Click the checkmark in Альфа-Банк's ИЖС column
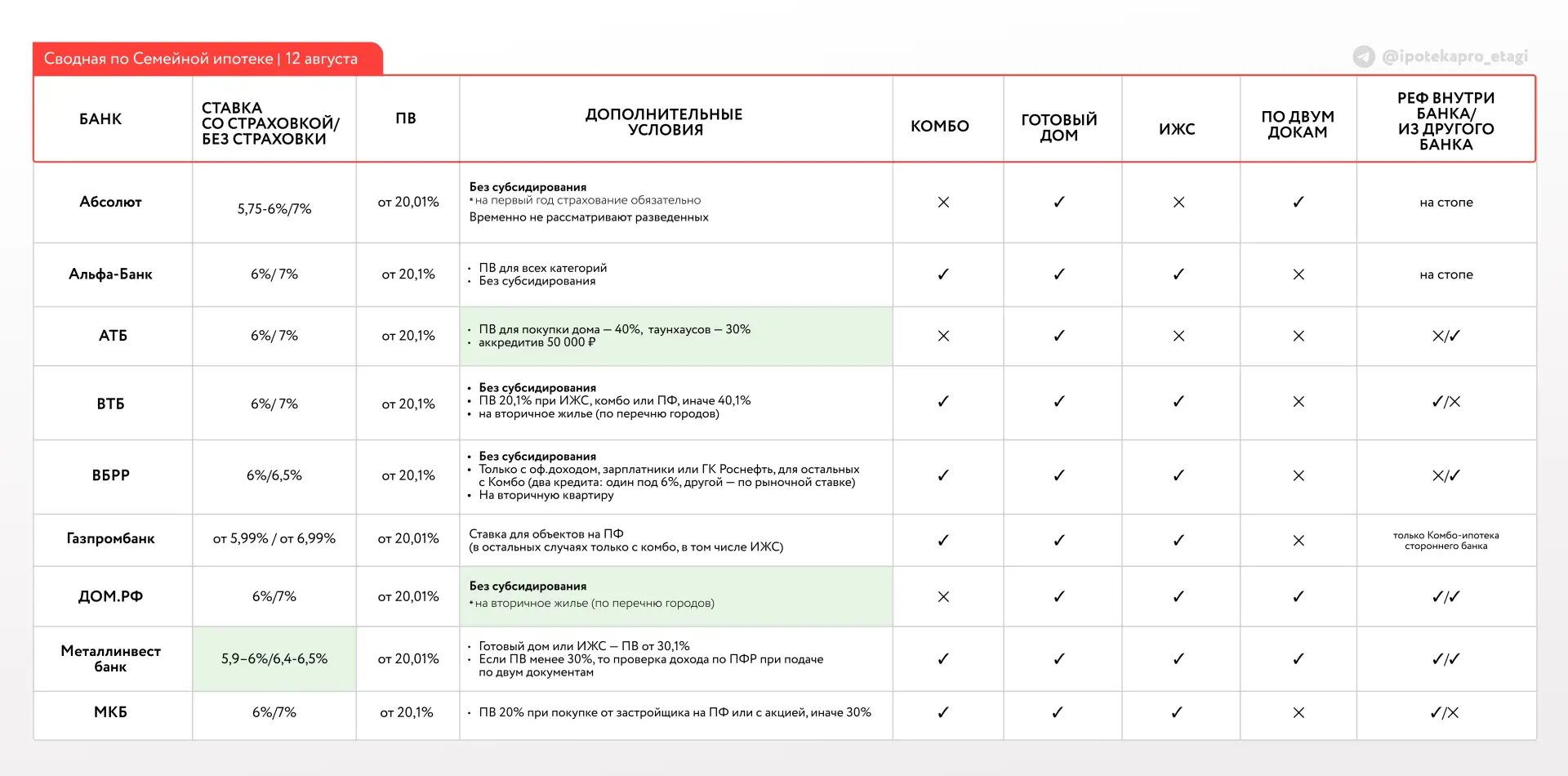 1178,274
